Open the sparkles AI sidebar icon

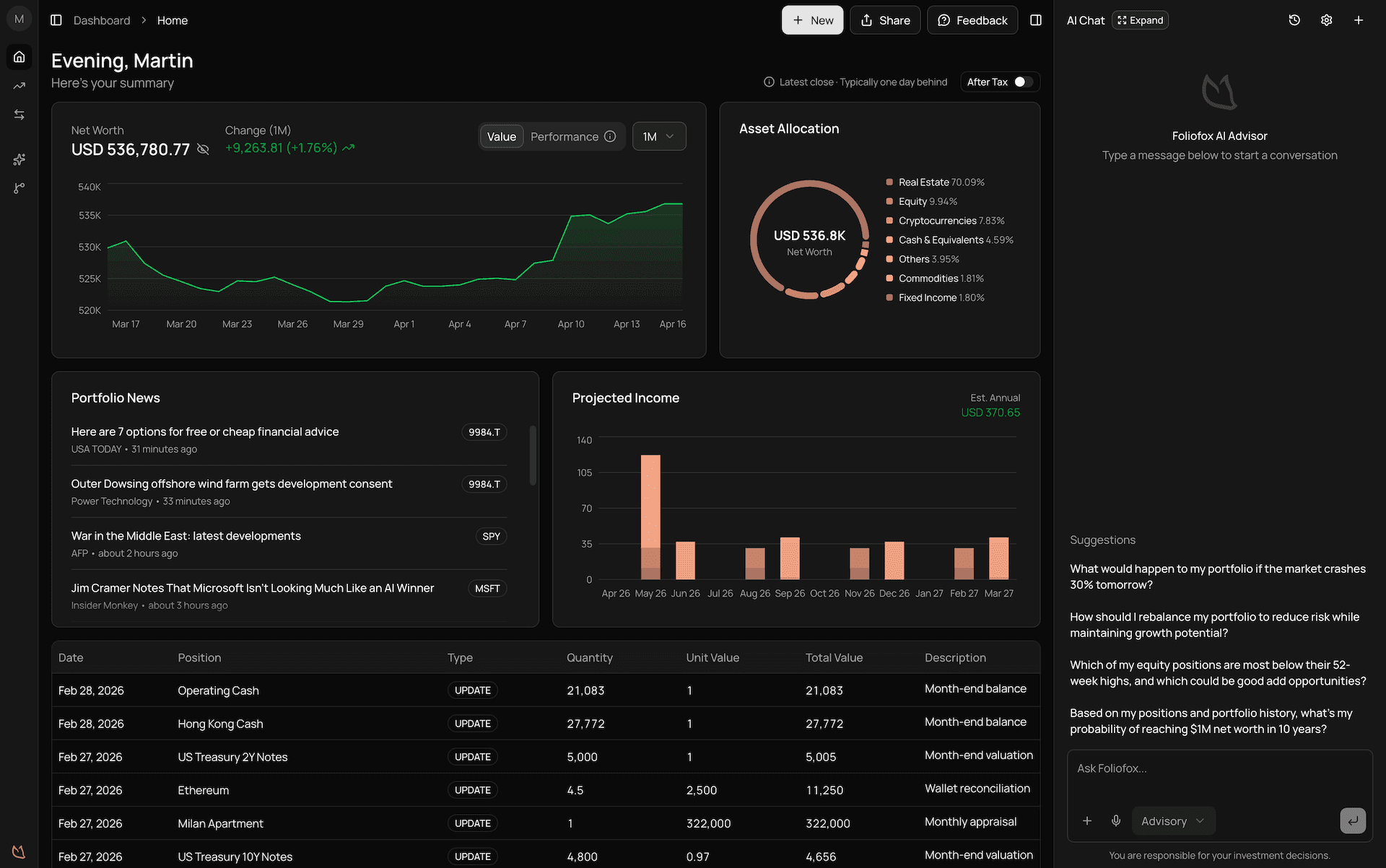19,159
